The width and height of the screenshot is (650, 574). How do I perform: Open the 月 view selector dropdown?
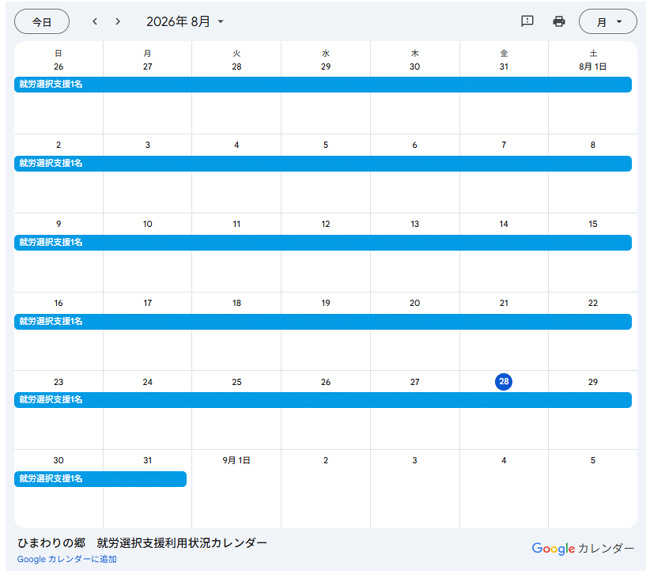point(608,22)
